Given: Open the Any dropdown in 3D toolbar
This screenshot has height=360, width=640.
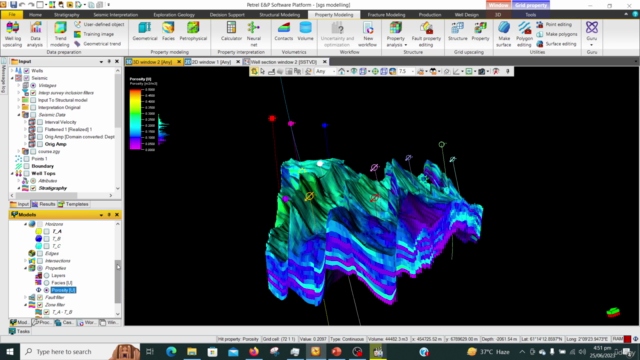Looking at the screenshot, I should [325, 71].
